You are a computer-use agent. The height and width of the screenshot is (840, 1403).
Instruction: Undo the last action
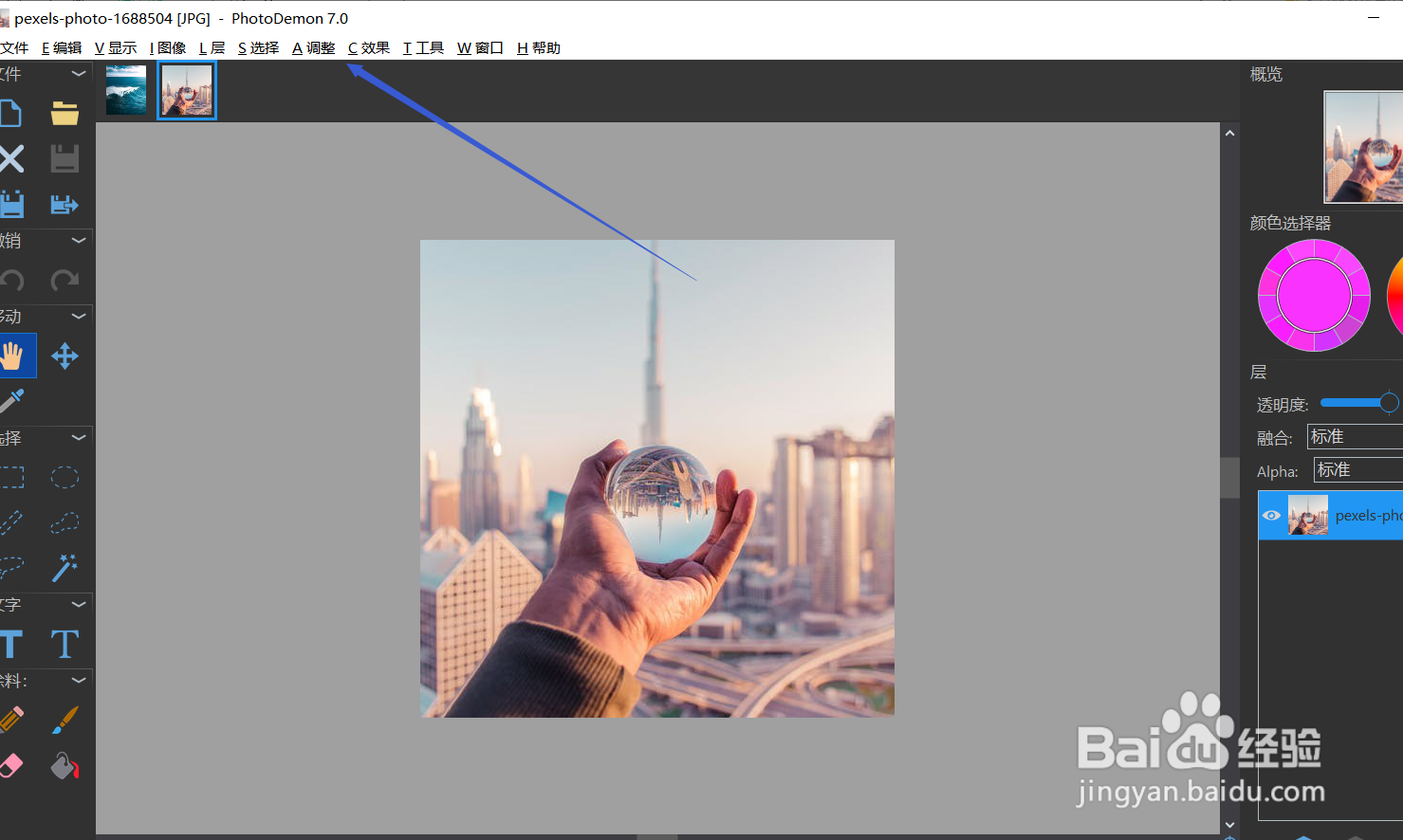(11, 281)
